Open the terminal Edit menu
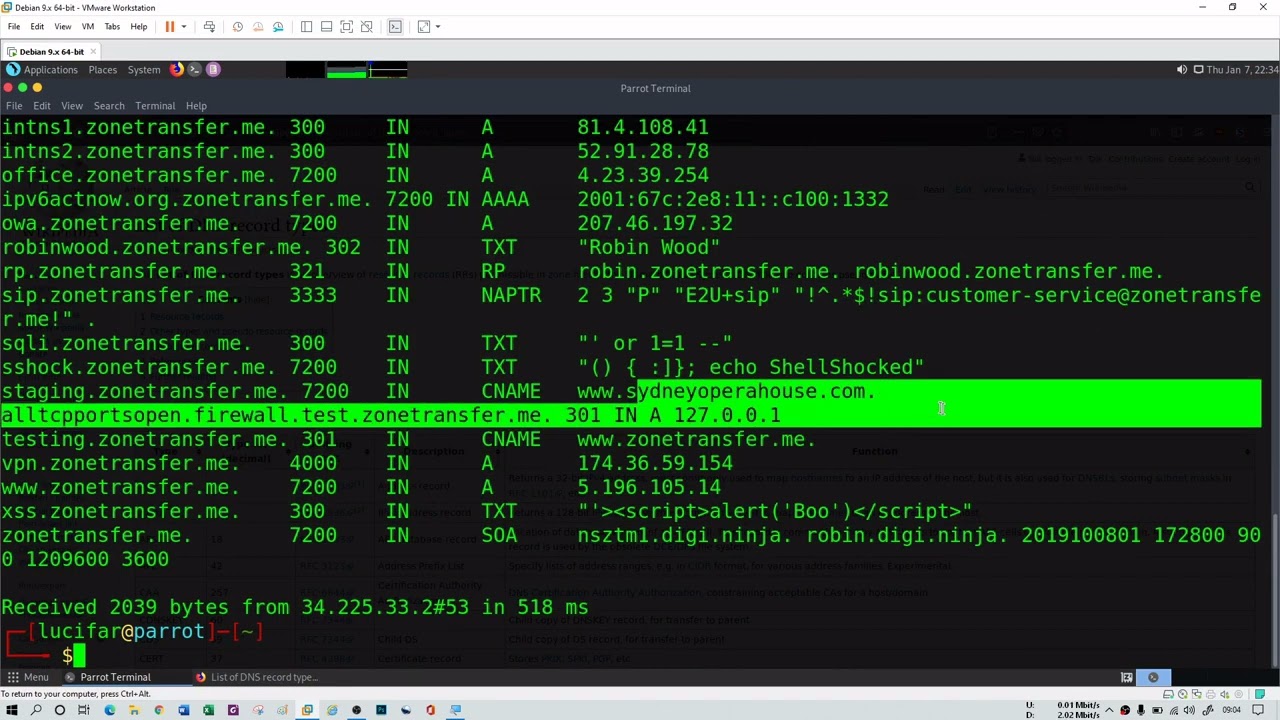 (42, 105)
